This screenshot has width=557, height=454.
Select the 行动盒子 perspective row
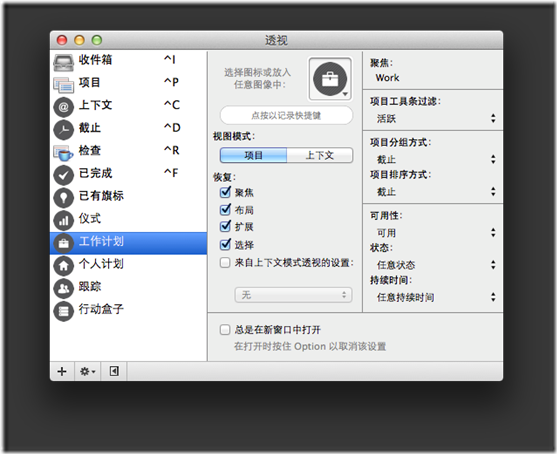(128, 310)
